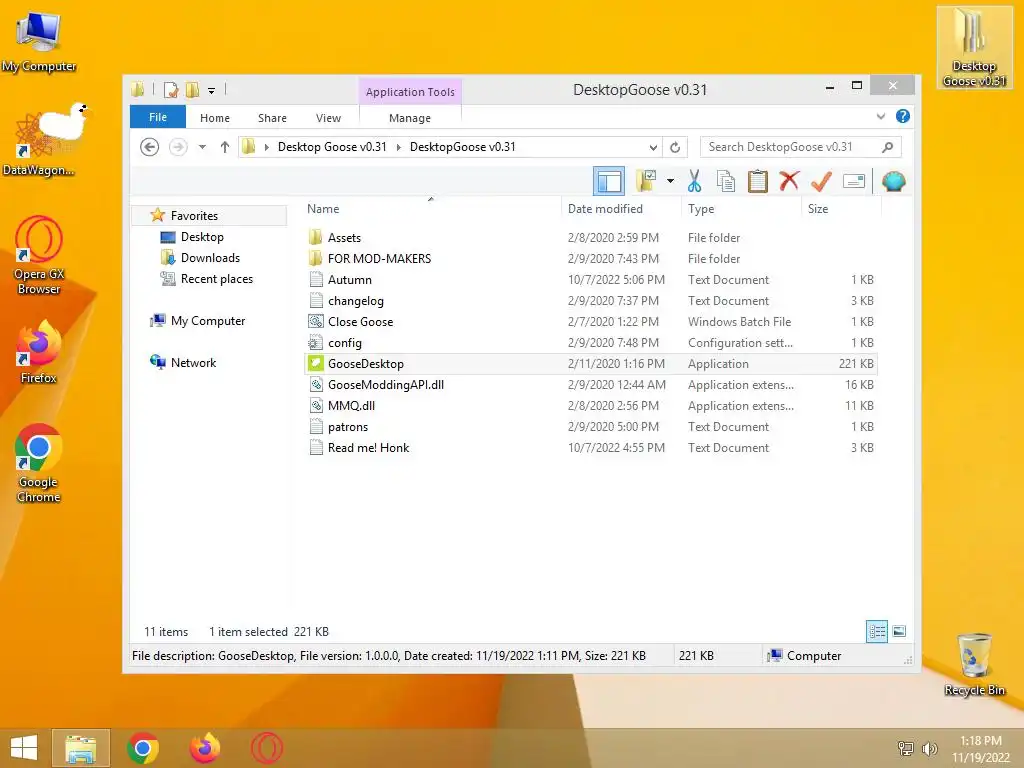Select the Application Tools contextual tab
Viewport: 1024px width, 768px height.
[x=410, y=92]
